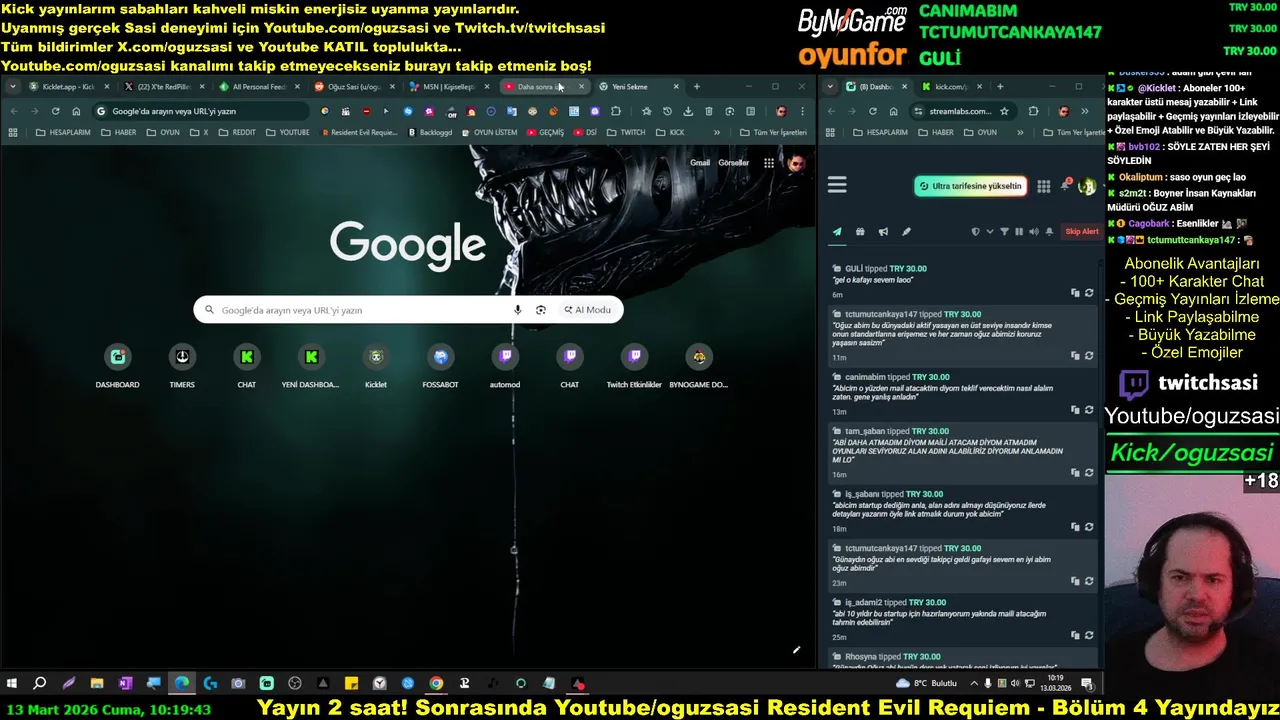Click the Google account avatar on new tab page
This screenshot has height=720, width=1280.
(x=796, y=163)
